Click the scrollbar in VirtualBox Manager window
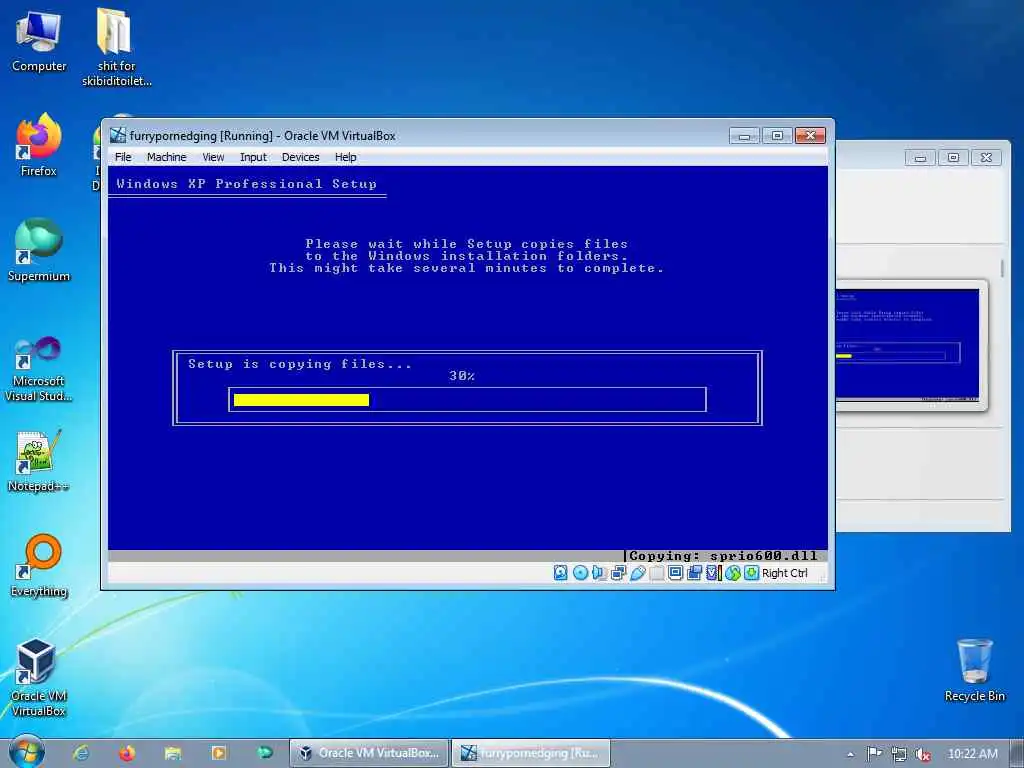The image size is (1024, 768). click(1002, 268)
